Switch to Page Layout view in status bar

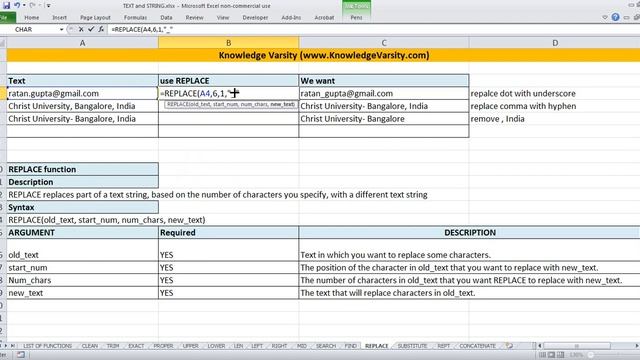point(551,355)
